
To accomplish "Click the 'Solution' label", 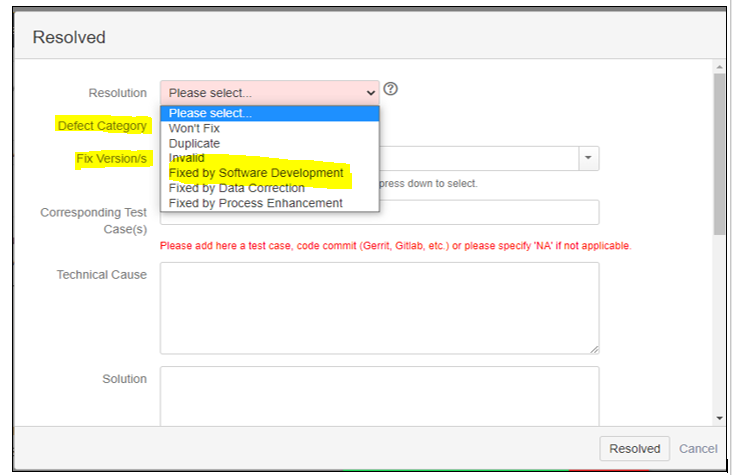I will click(x=125, y=379).
